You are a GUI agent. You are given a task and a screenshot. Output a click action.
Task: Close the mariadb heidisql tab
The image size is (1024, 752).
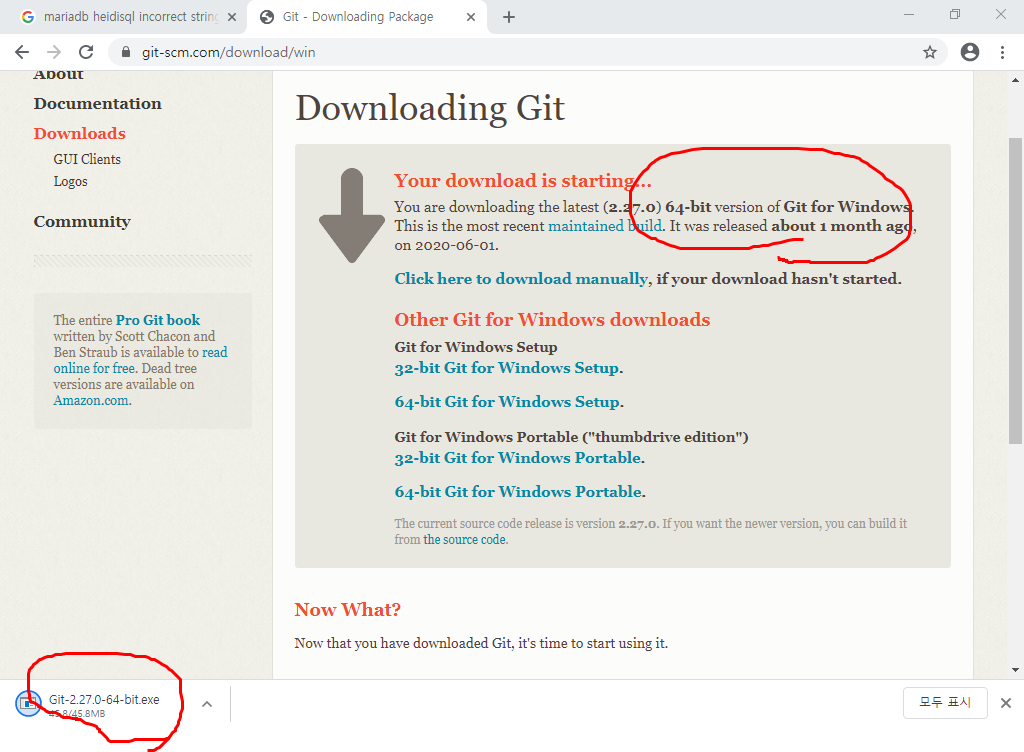click(232, 18)
